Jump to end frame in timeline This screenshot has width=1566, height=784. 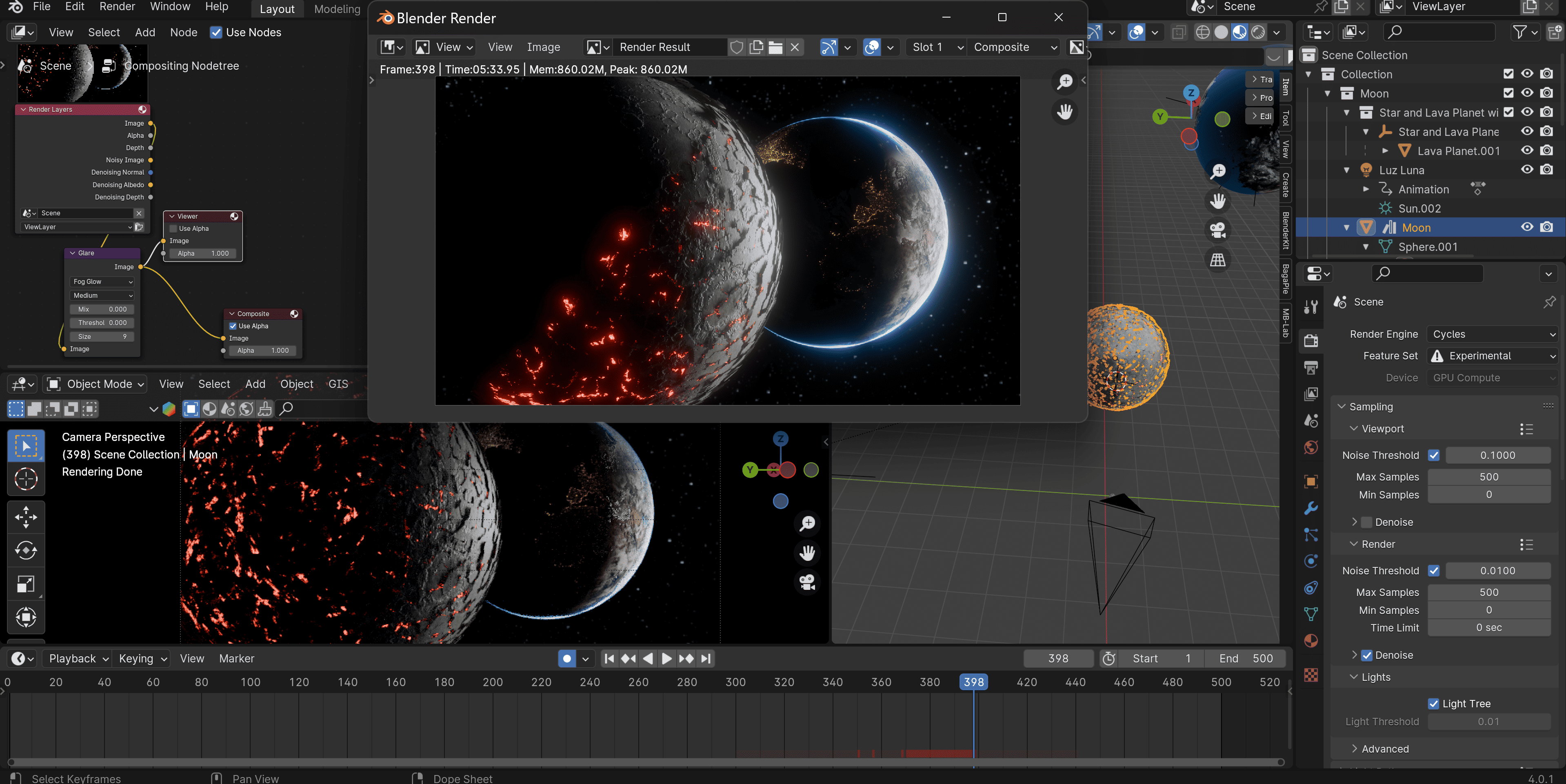tap(705, 658)
